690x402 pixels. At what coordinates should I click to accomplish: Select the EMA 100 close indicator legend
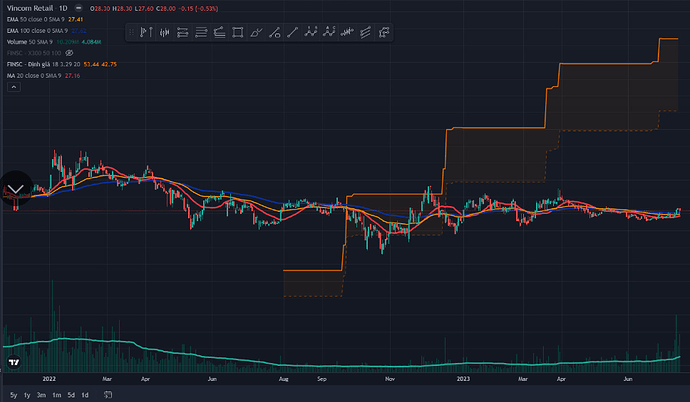(37, 31)
